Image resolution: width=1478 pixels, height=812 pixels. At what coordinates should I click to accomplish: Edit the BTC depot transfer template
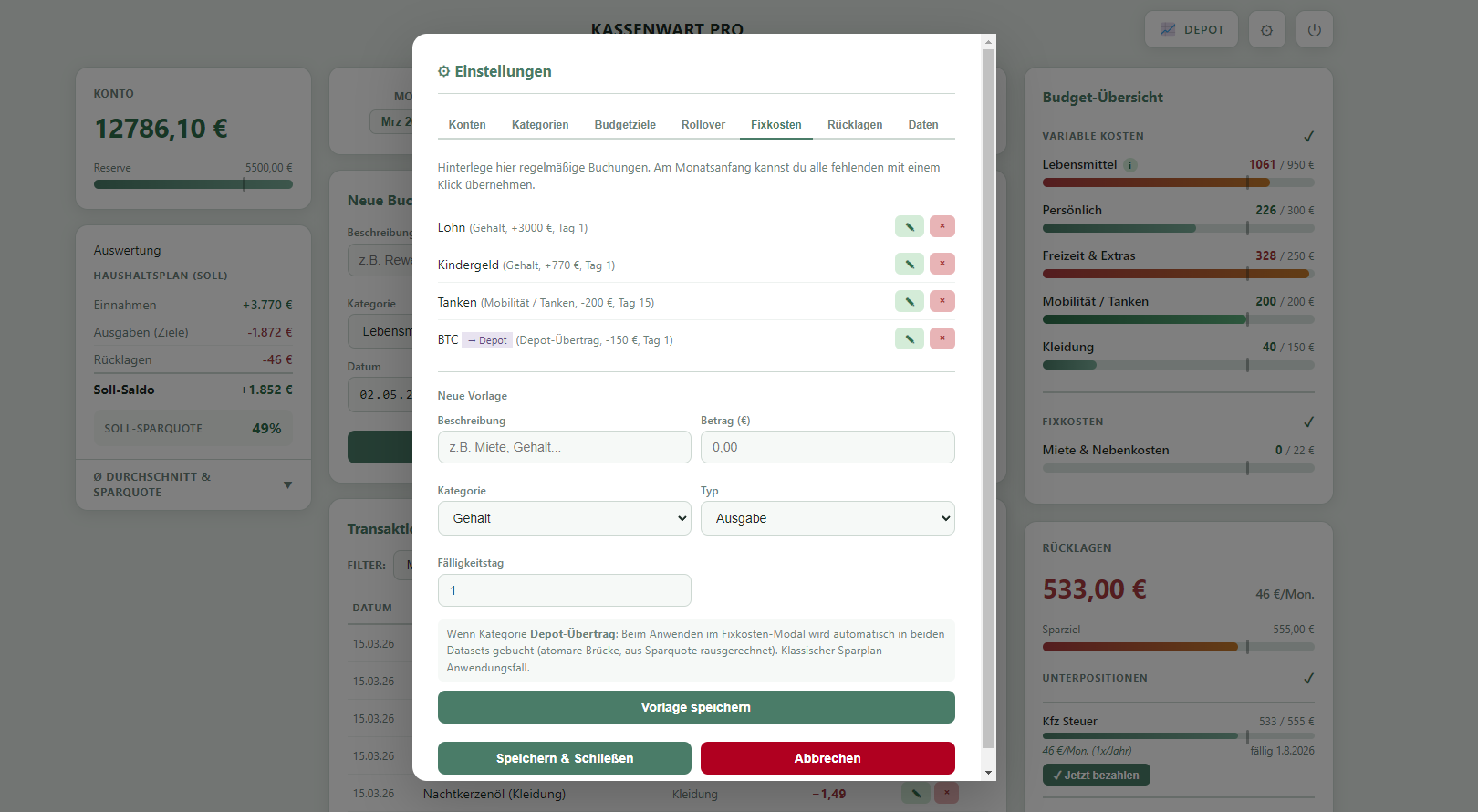(909, 338)
